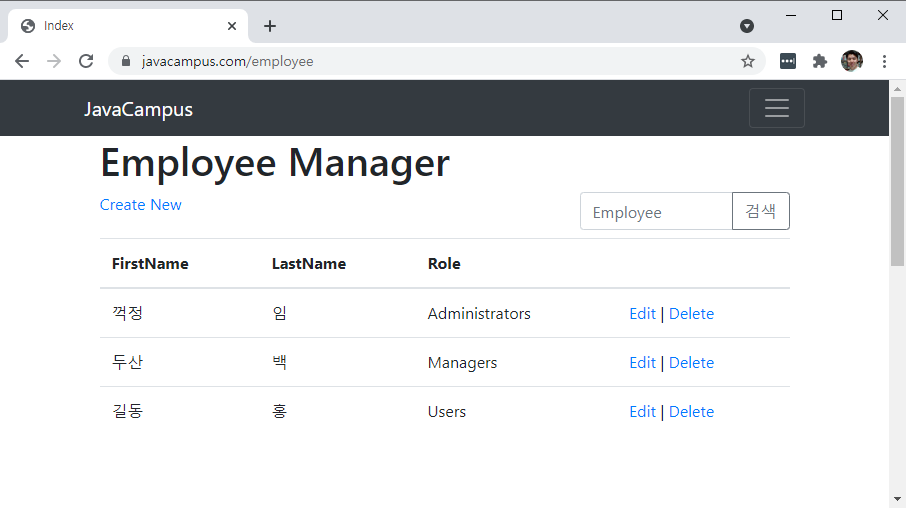906x508 pixels.
Task: Click the padlock site info icon
Action: pos(126,61)
